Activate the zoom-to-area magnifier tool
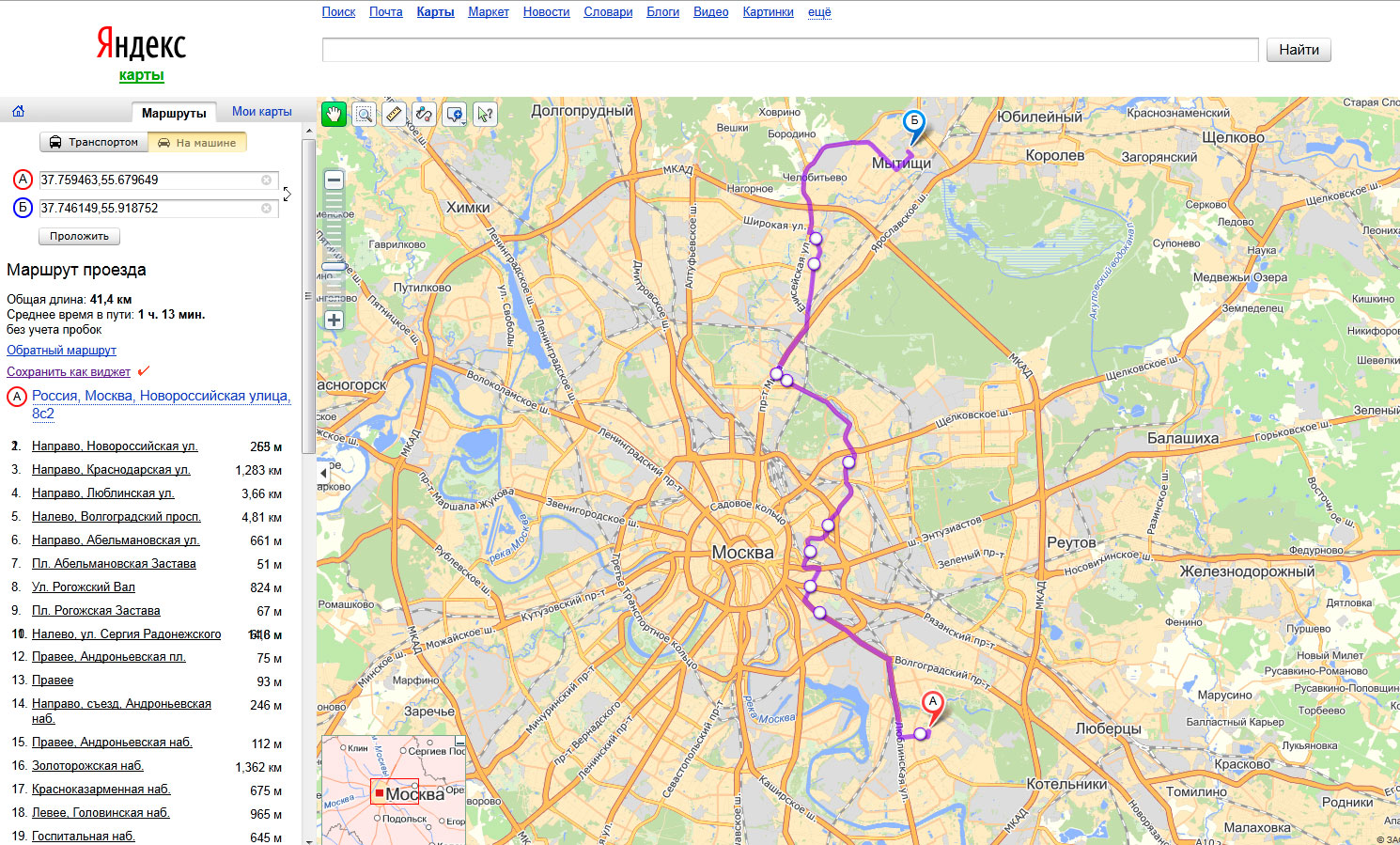The image size is (1400, 845). 364,114
